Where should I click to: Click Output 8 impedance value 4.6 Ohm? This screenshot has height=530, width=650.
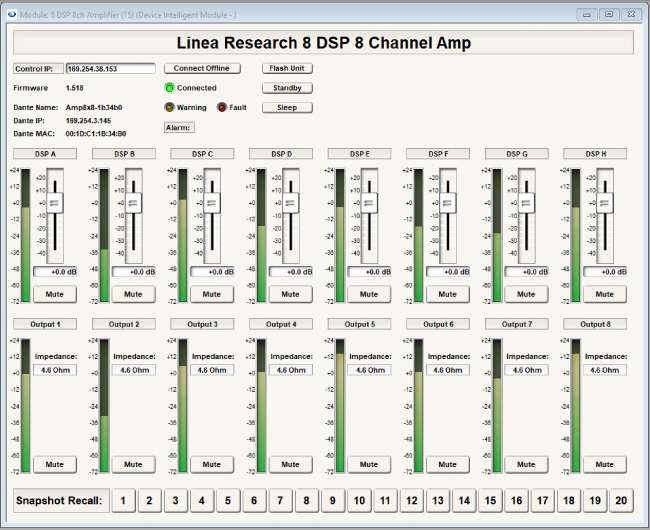[x=605, y=370]
